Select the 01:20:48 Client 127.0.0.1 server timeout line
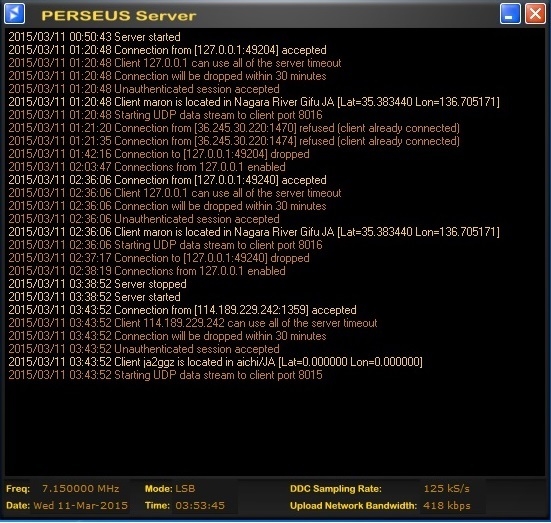 pyautogui.click(x=175, y=63)
